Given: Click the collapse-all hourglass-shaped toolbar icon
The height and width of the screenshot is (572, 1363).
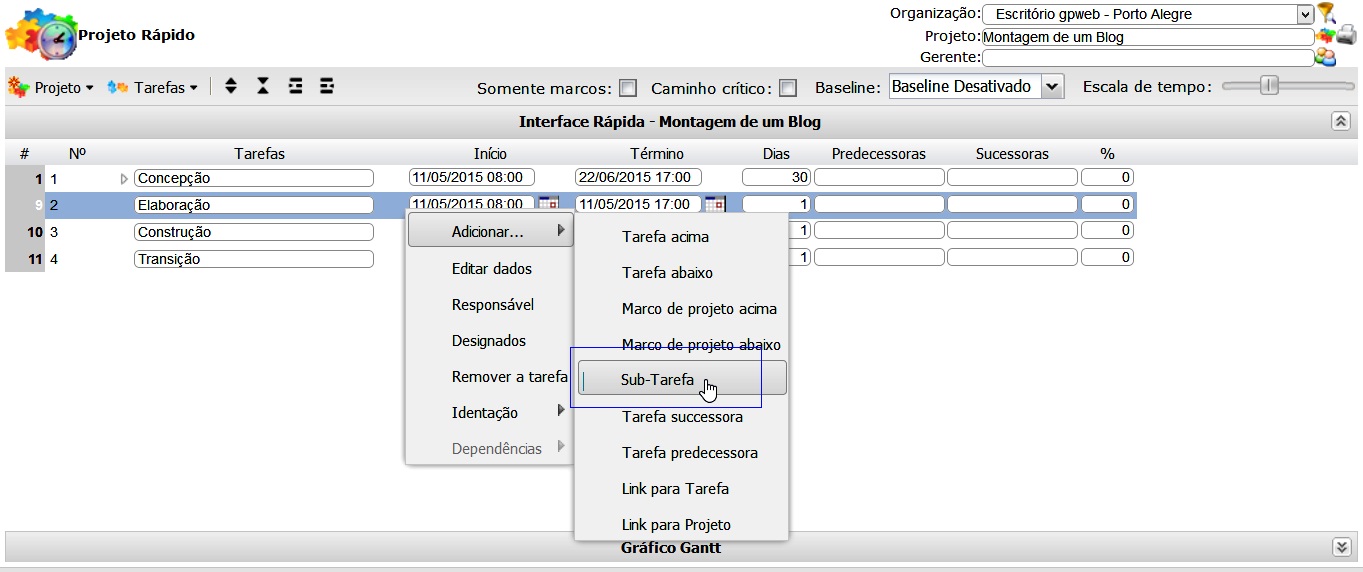Looking at the screenshot, I should 263,87.
